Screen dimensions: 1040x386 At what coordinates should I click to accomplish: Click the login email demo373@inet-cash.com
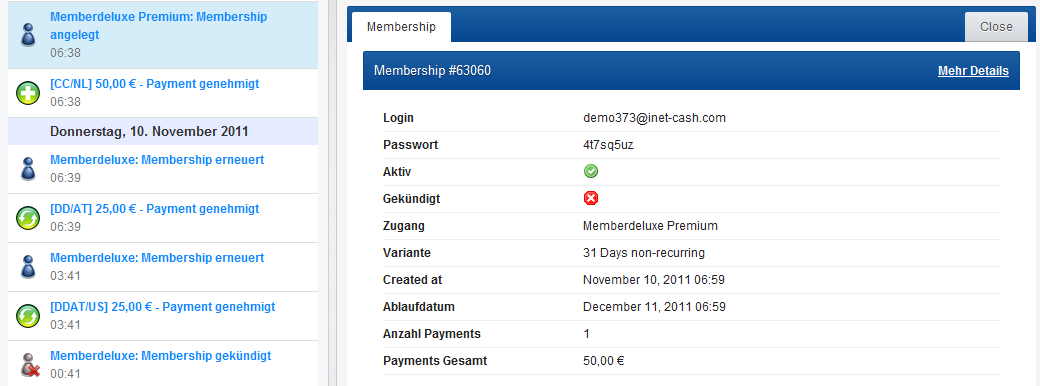tap(654, 118)
